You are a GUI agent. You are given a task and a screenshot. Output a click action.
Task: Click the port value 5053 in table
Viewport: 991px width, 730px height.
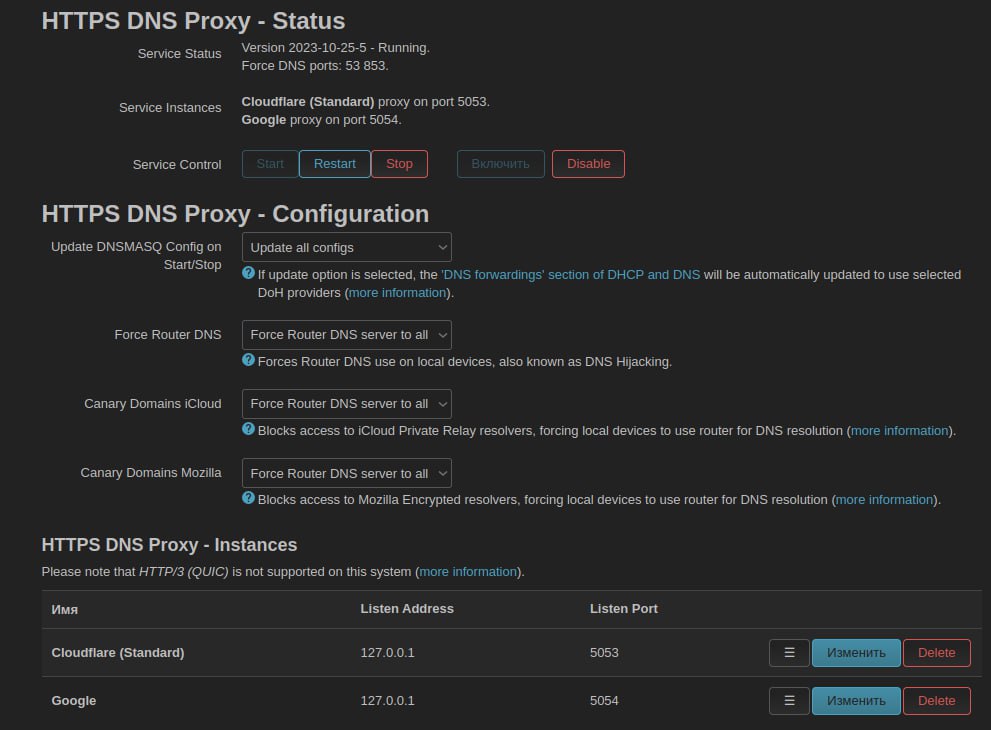click(x=604, y=653)
